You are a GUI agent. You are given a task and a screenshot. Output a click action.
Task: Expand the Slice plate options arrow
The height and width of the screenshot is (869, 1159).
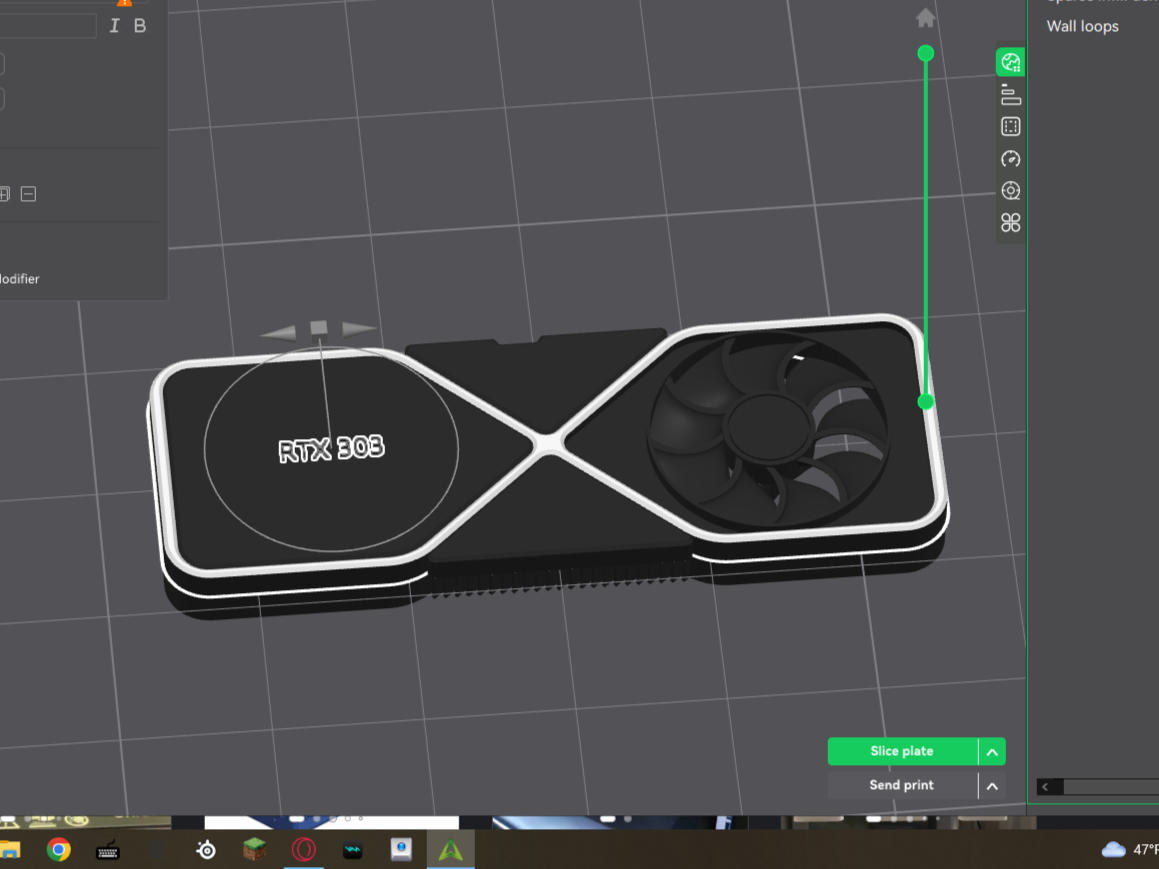click(992, 752)
